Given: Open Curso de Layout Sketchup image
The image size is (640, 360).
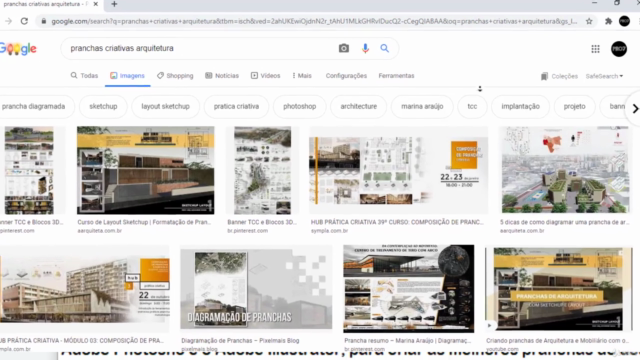Looking at the screenshot, I should pyautogui.click(x=146, y=170).
